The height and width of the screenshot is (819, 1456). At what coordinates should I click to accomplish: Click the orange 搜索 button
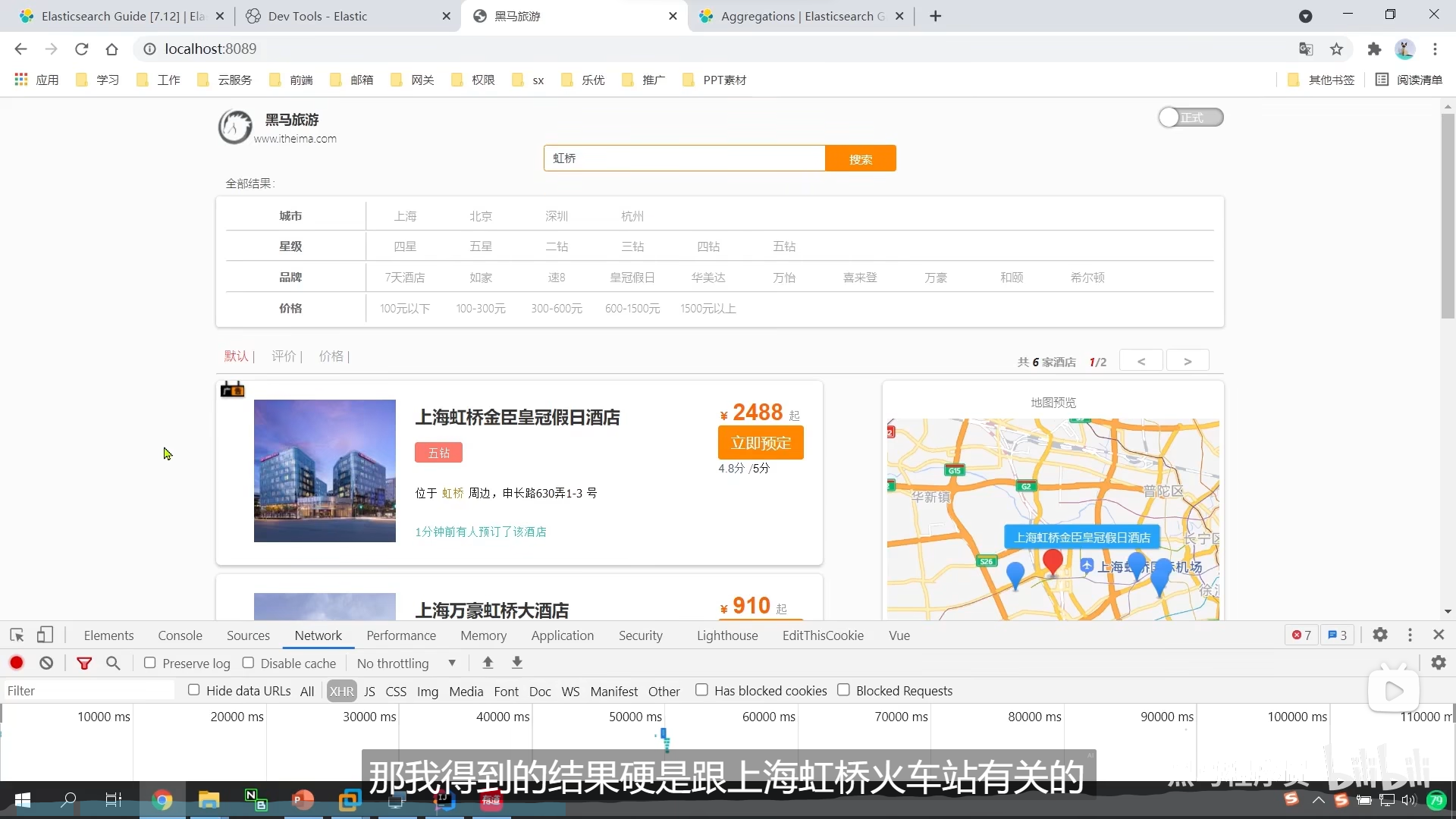click(860, 158)
